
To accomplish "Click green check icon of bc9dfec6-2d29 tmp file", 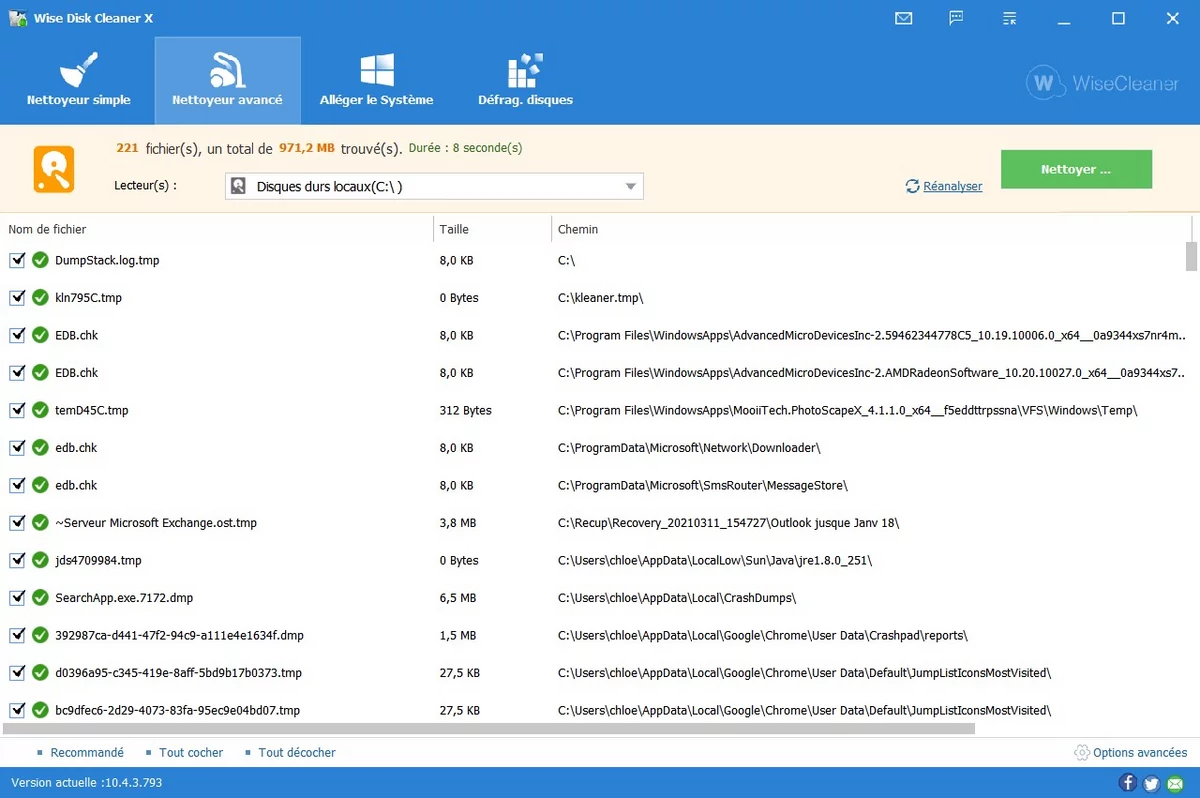I will coord(40,710).
